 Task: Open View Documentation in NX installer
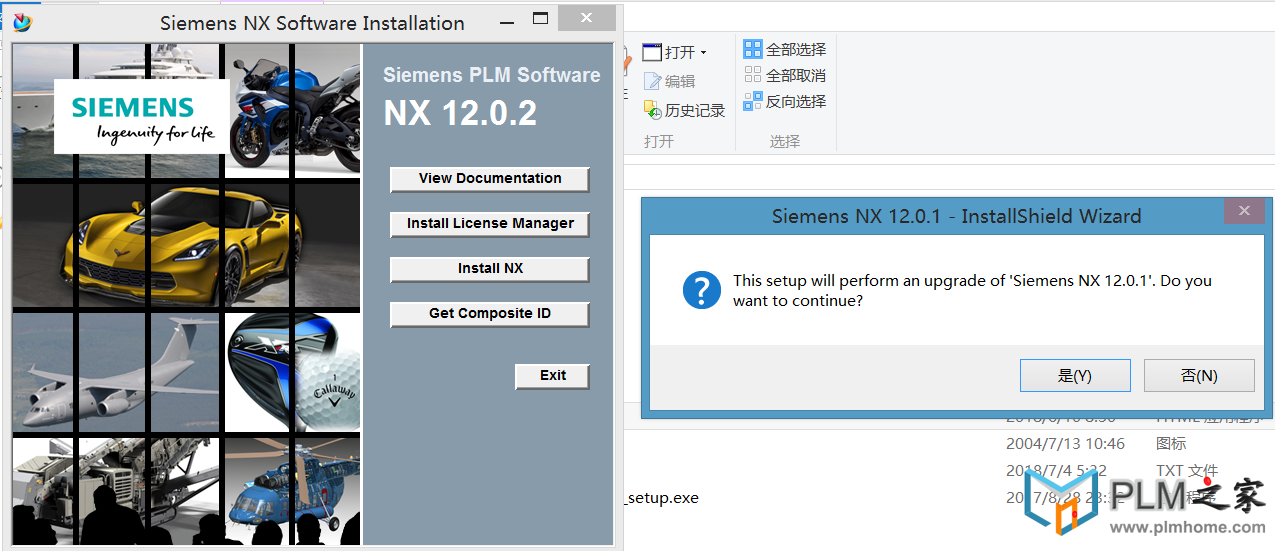[x=490, y=179]
